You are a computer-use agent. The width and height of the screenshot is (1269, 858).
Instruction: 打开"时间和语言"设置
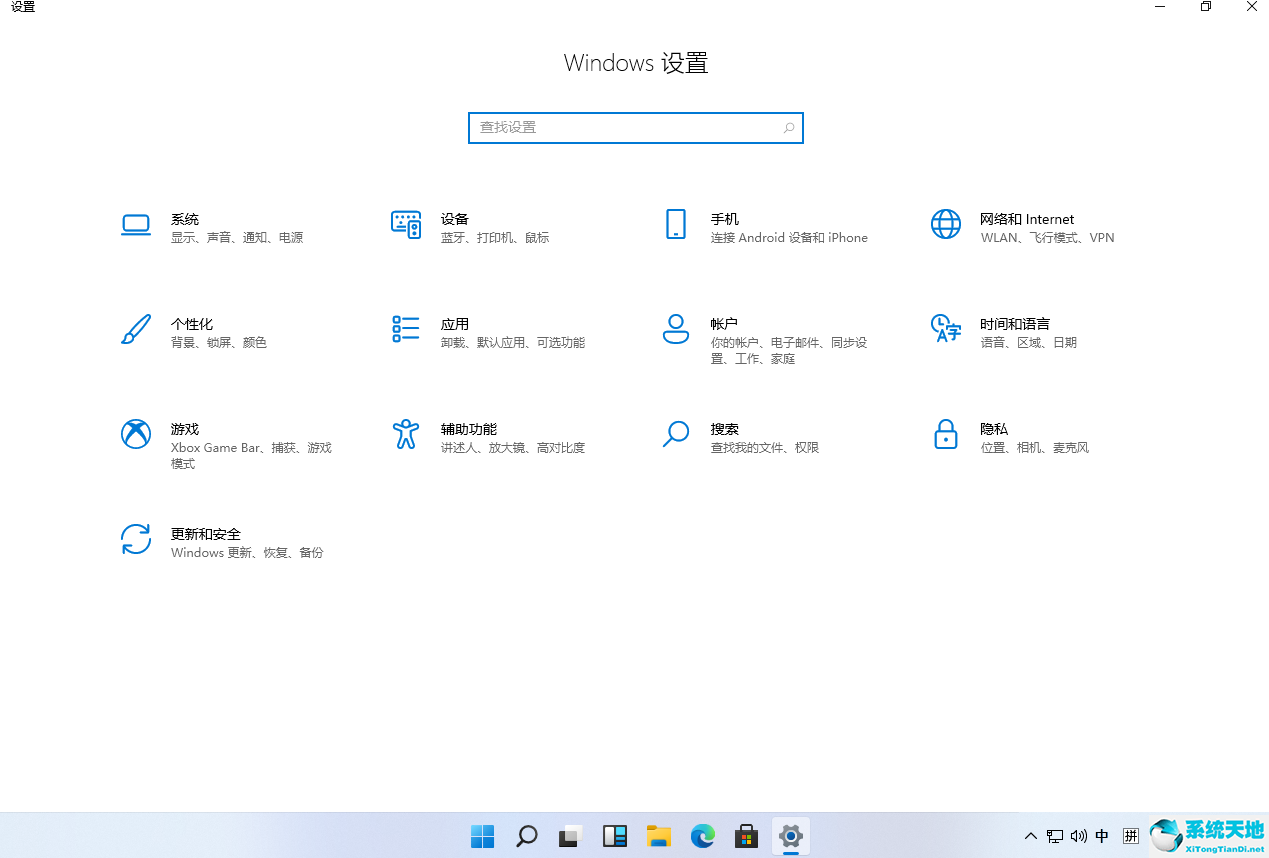click(x=1000, y=331)
